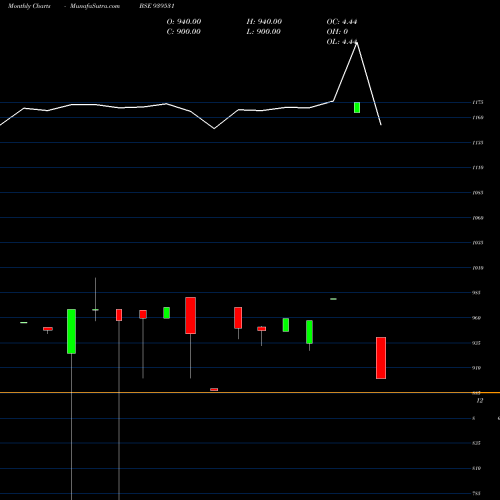Click the green candle under the line peak
The width and height of the screenshot is (500, 500).
357,107
